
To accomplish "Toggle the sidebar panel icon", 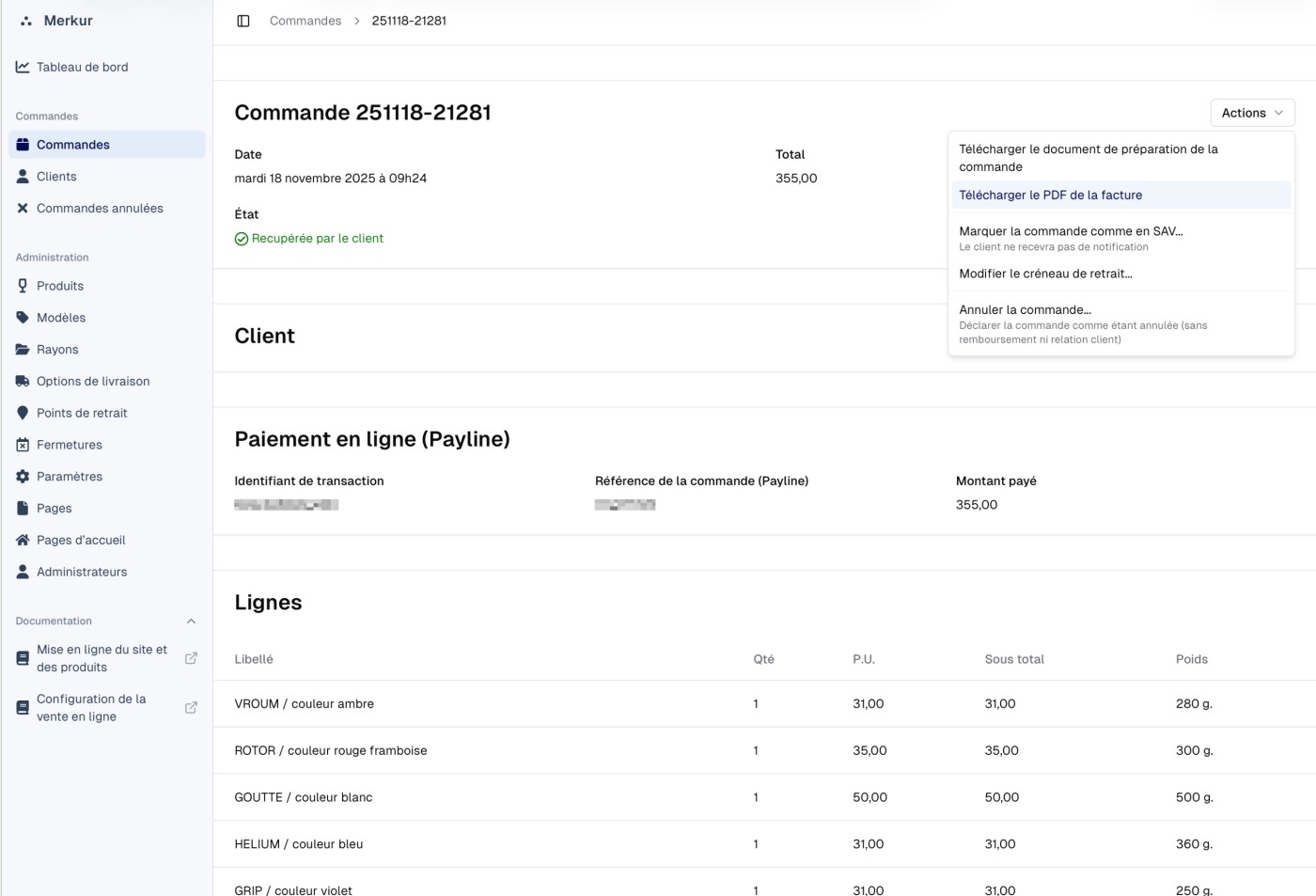I will pos(243,21).
